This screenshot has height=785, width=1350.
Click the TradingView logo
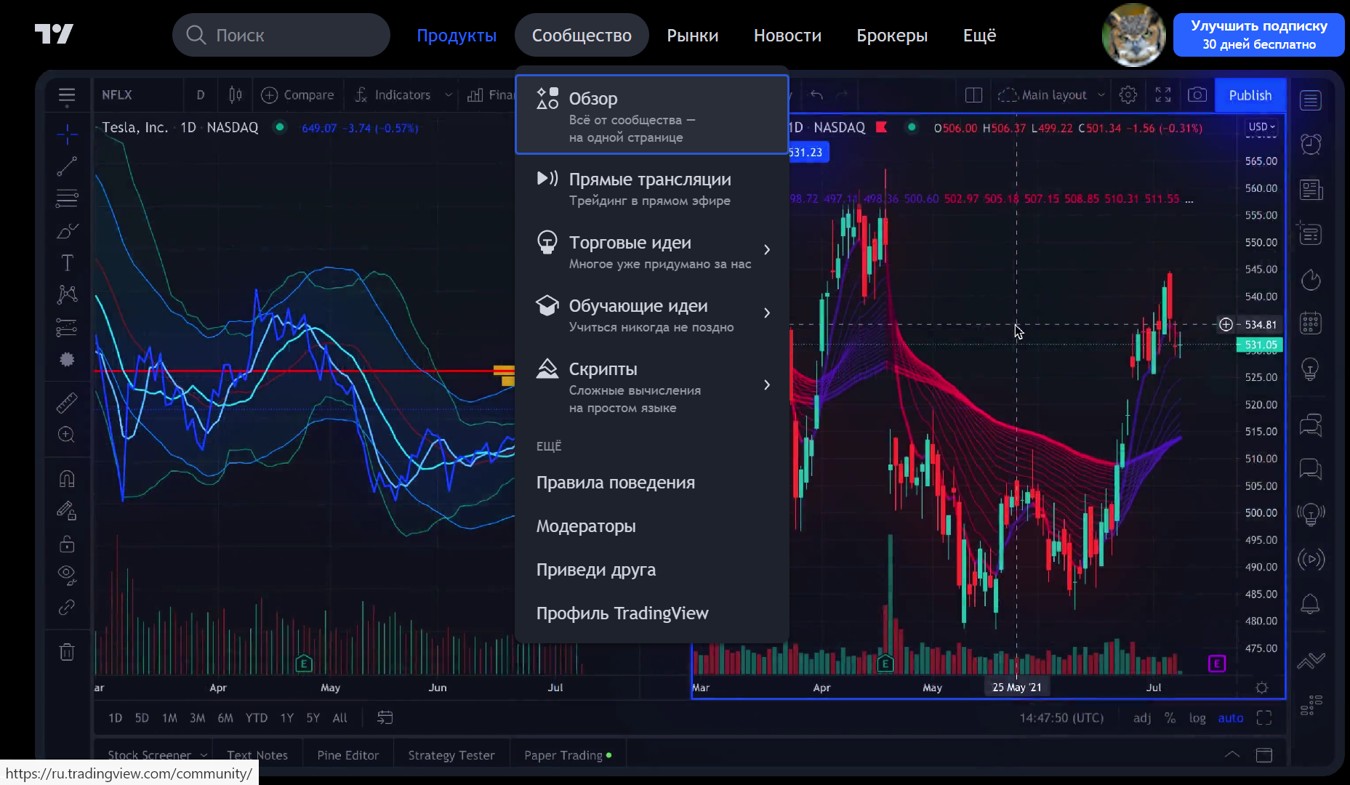53,34
